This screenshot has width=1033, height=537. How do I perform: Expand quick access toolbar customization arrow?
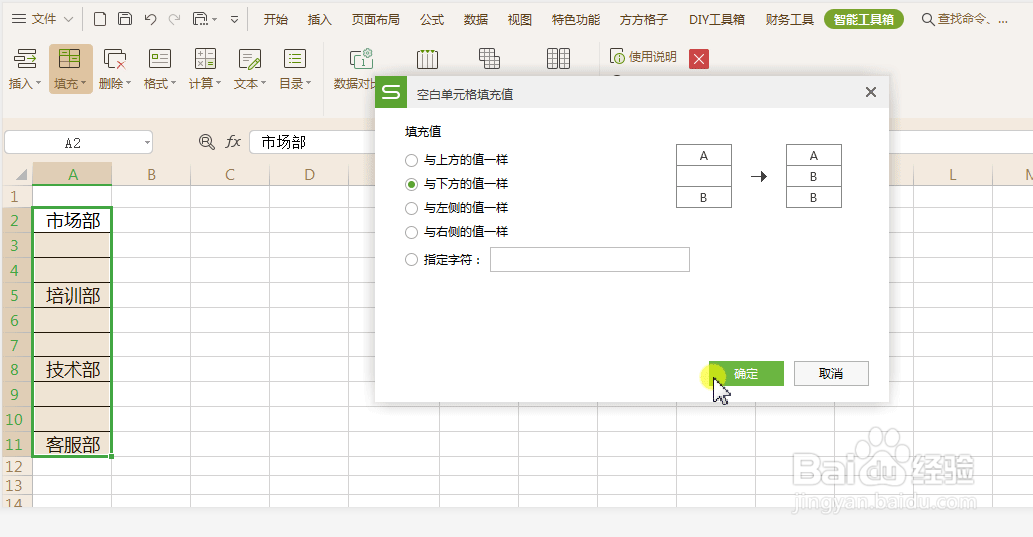[235, 20]
